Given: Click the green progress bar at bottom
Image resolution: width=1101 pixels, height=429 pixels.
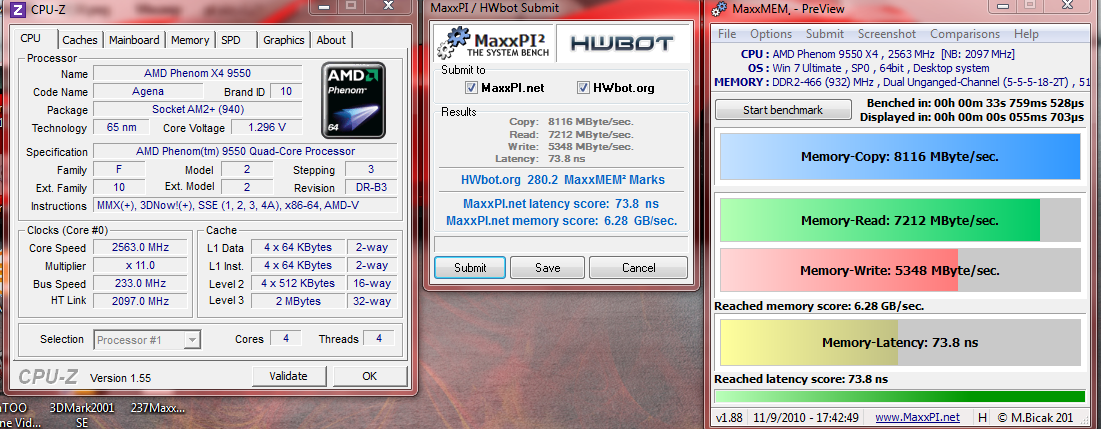Looking at the screenshot, I should pyautogui.click(x=900, y=396).
